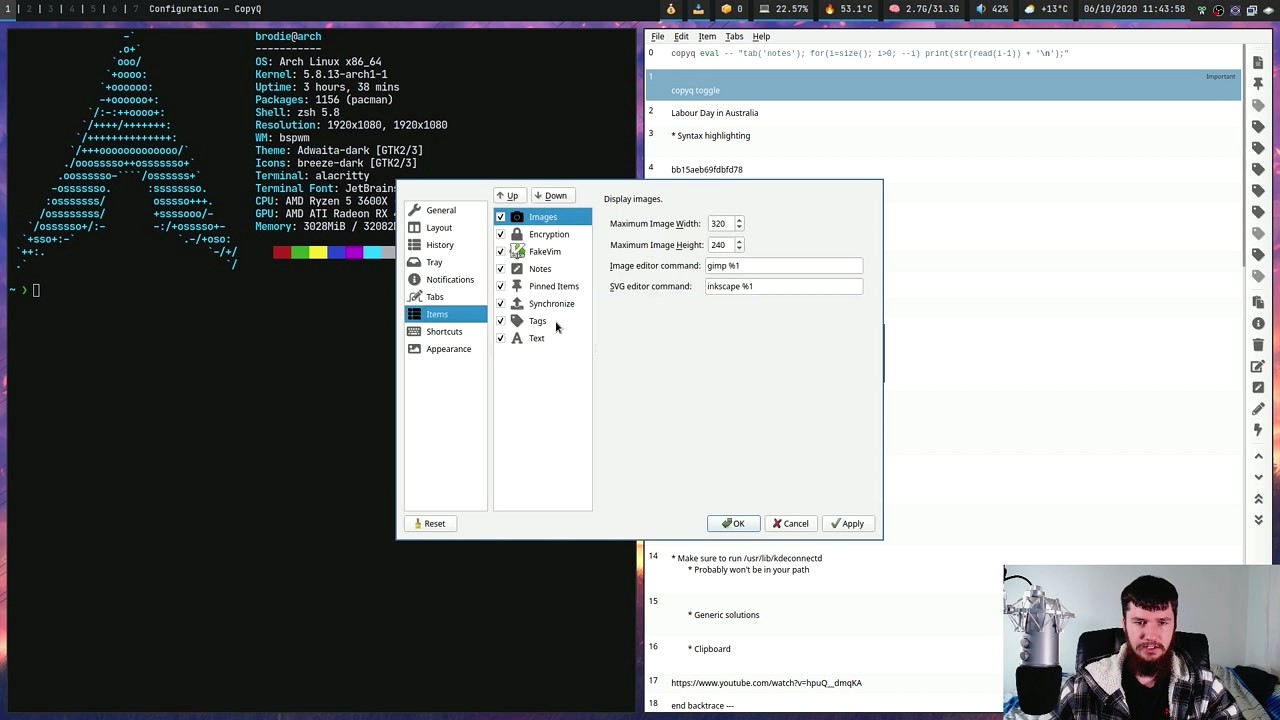Click the SVG editor command input field
1280x720 pixels.
(783, 286)
